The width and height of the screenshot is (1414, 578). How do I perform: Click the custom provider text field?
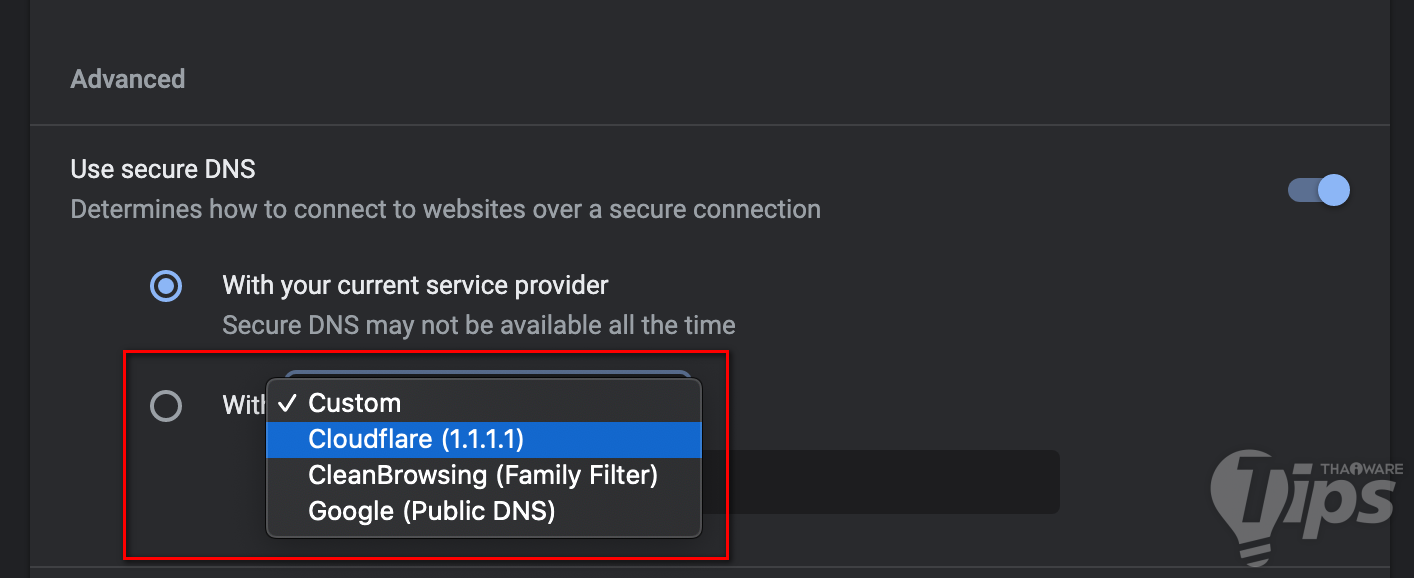coord(880,482)
